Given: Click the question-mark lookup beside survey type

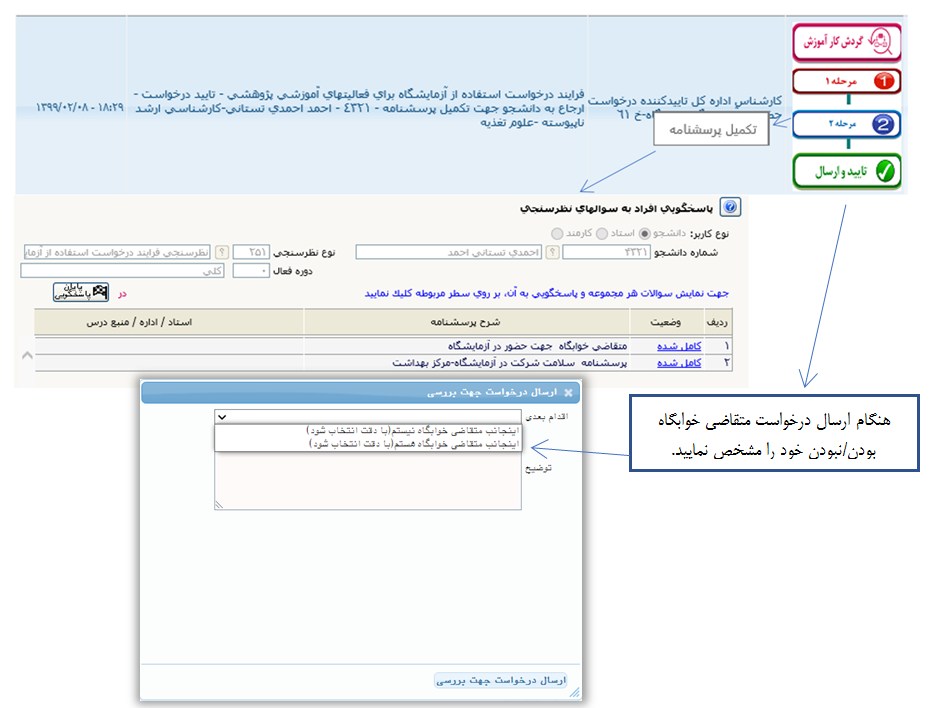Looking at the screenshot, I should [222, 252].
